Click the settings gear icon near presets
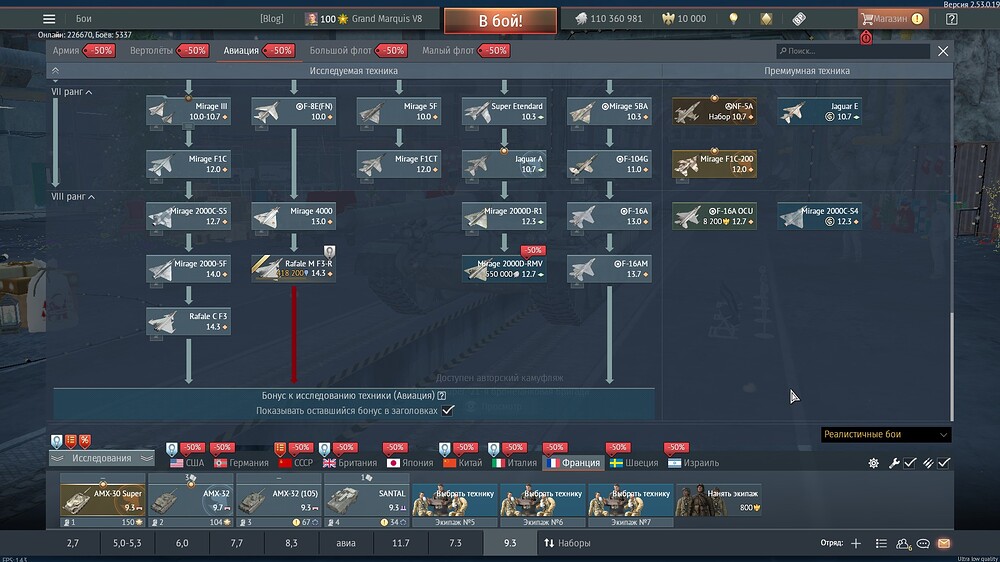 pos(873,463)
